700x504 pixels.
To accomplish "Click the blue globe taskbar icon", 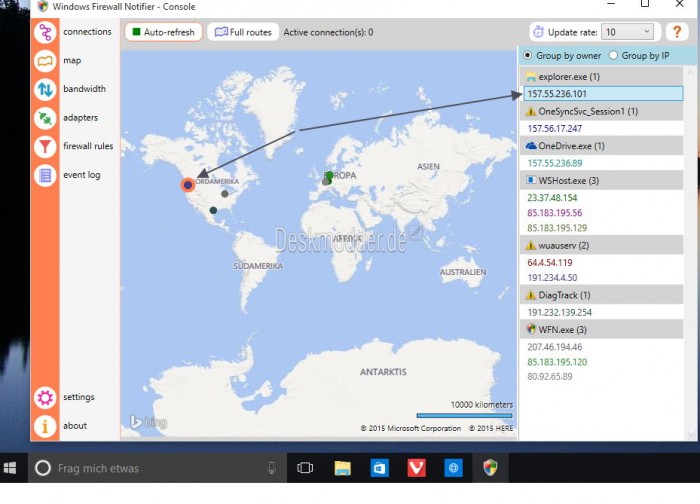I will 453,468.
